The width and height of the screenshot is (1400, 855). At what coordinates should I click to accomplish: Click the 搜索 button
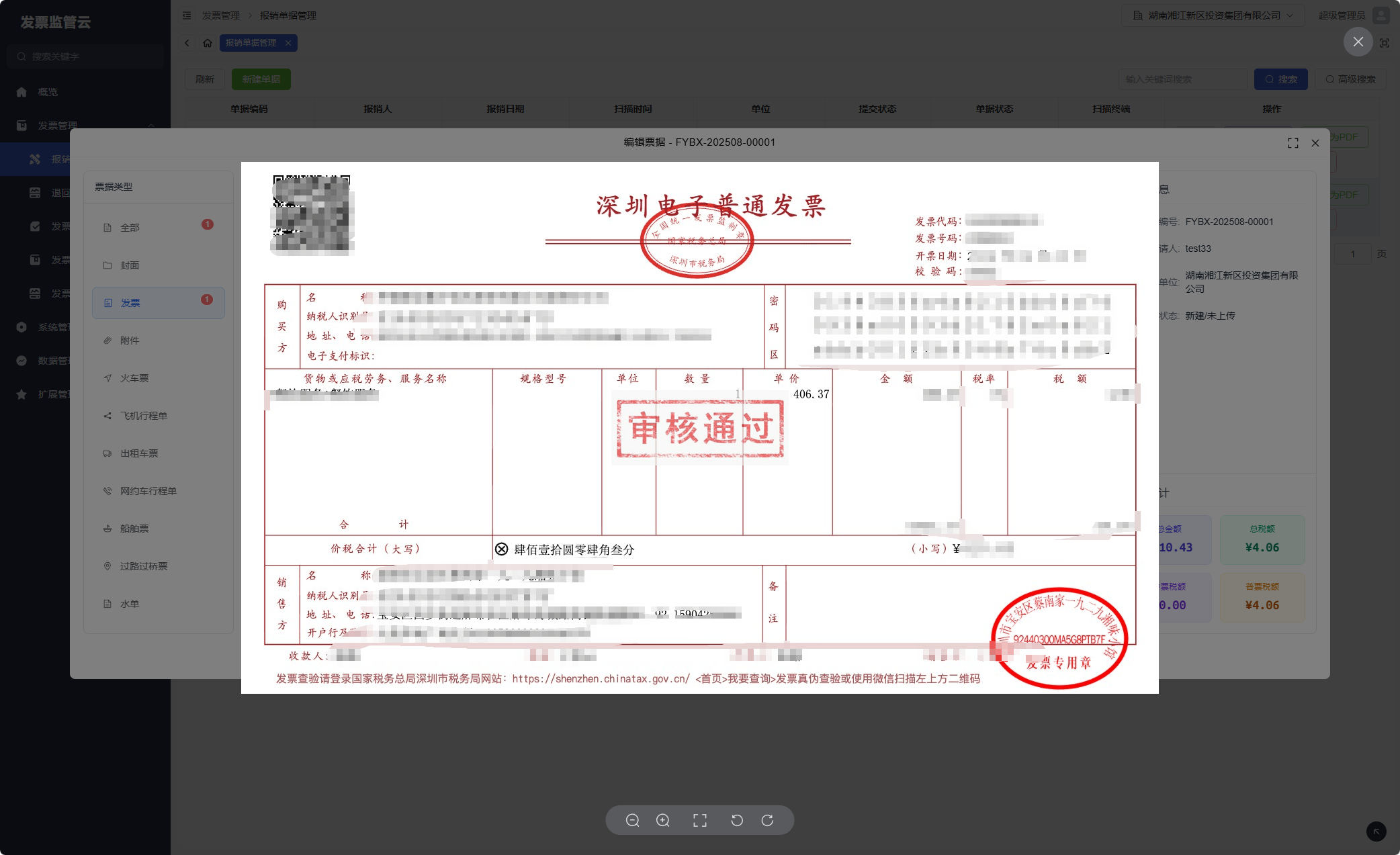1281,79
